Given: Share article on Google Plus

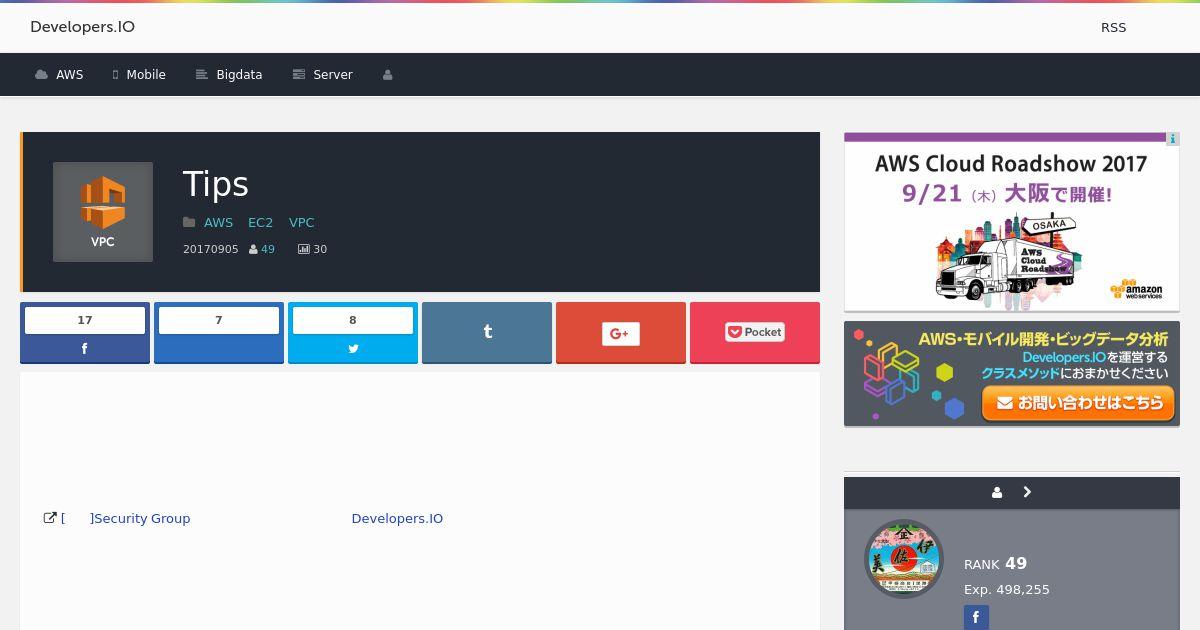Looking at the screenshot, I should point(621,332).
